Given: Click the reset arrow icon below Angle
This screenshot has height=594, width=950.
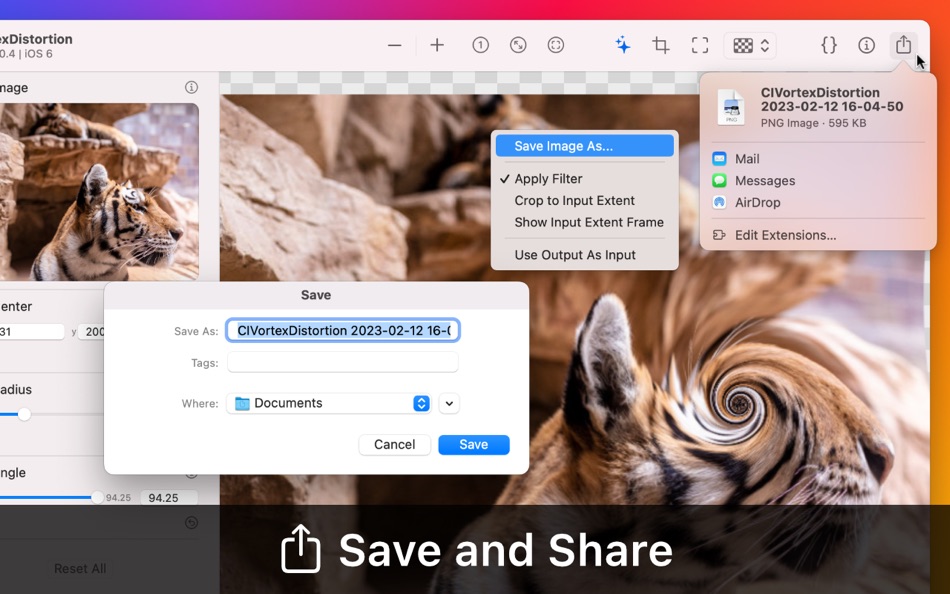Looking at the screenshot, I should (191, 522).
